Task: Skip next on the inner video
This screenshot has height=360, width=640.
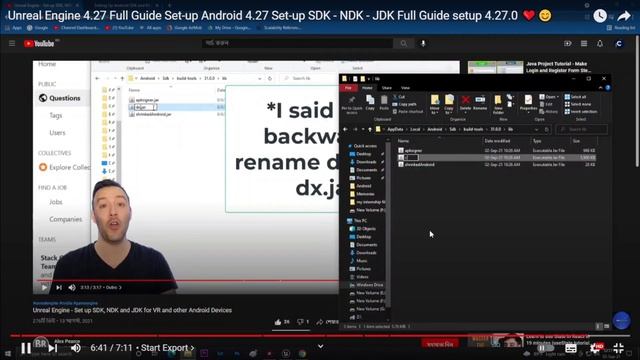Action: tap(59, 287)
